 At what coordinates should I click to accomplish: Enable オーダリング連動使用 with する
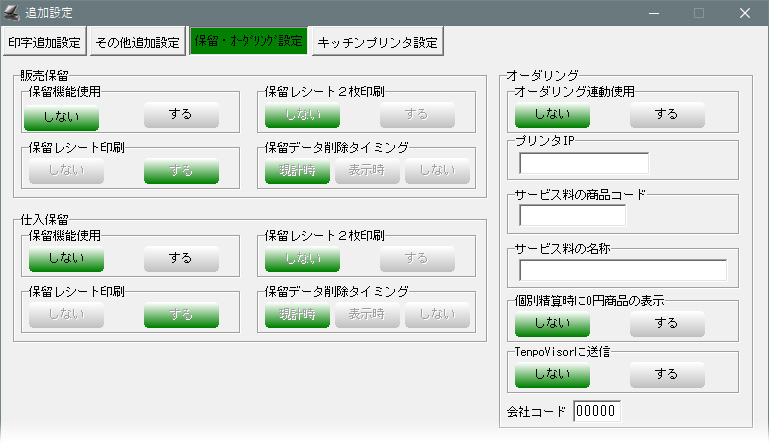667,114
